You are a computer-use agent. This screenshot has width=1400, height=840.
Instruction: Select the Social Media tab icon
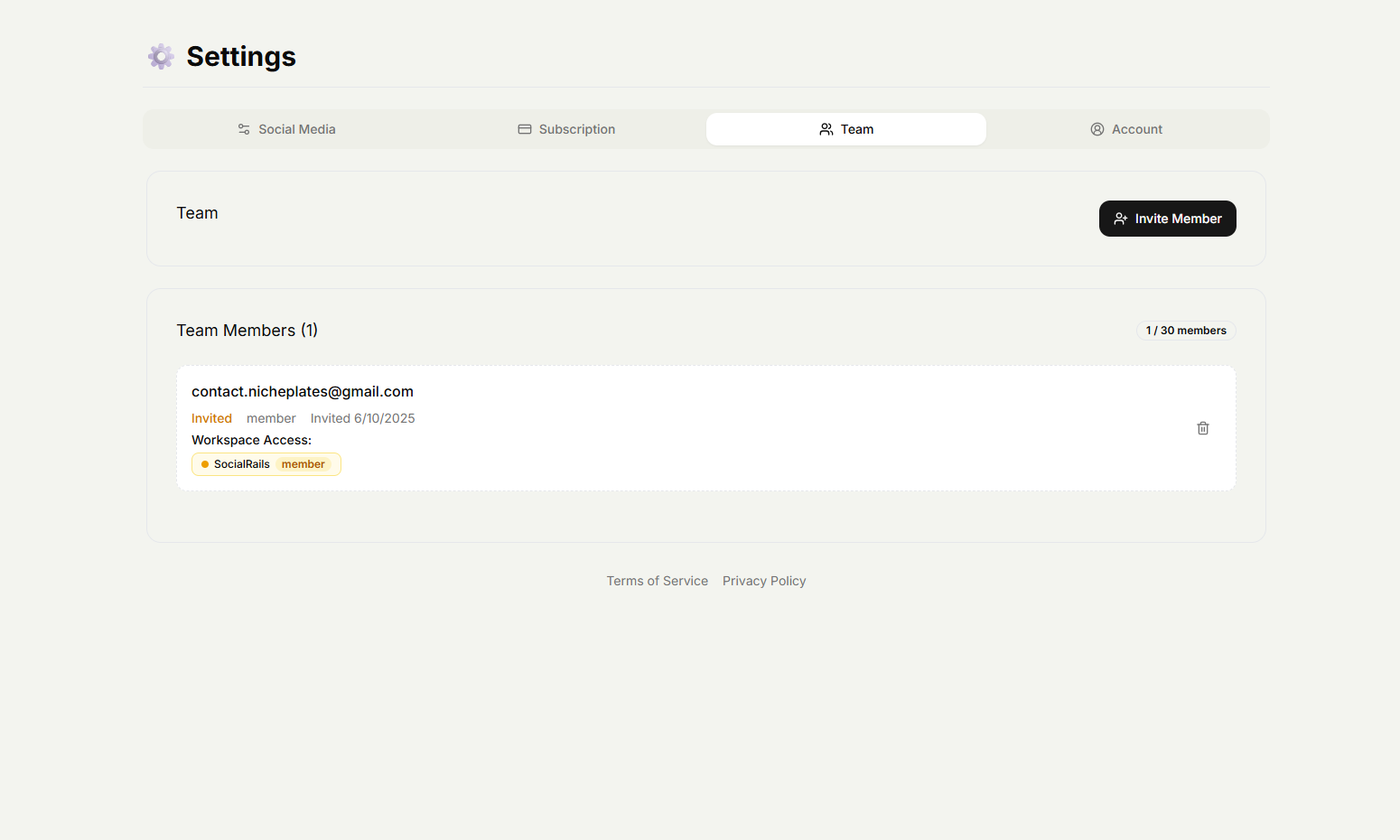click(x=243, y=129)
